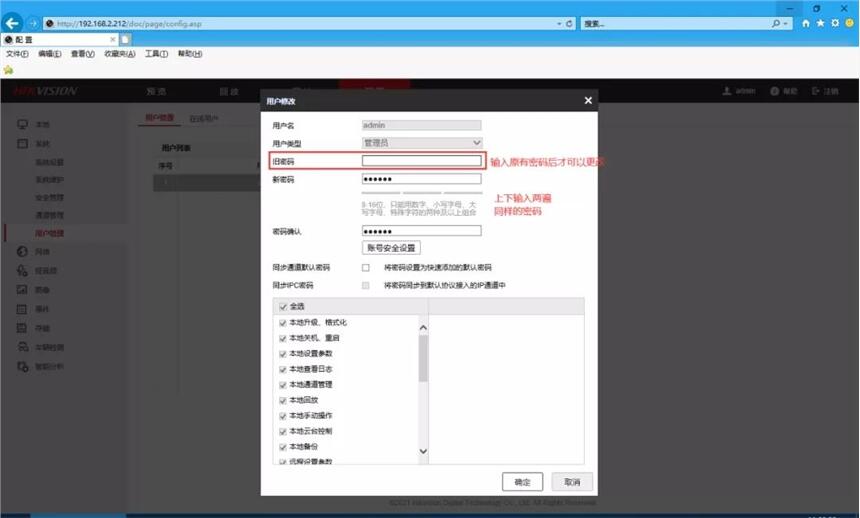
Task: Enable the 同步通道默认密码 checkbox
Action: point(366,268)
